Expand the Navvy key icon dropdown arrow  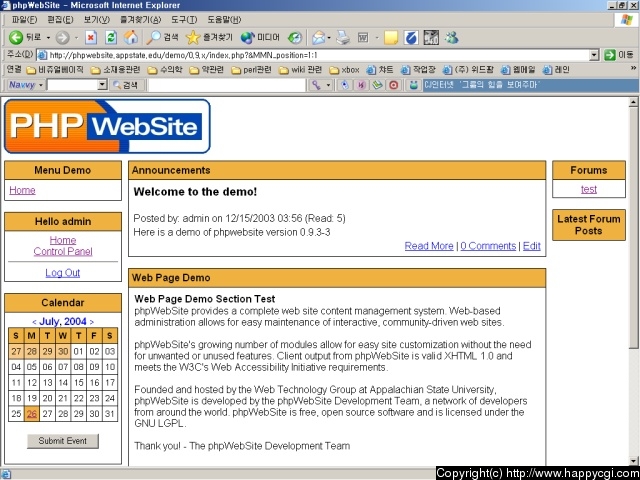tap(328, 85)
